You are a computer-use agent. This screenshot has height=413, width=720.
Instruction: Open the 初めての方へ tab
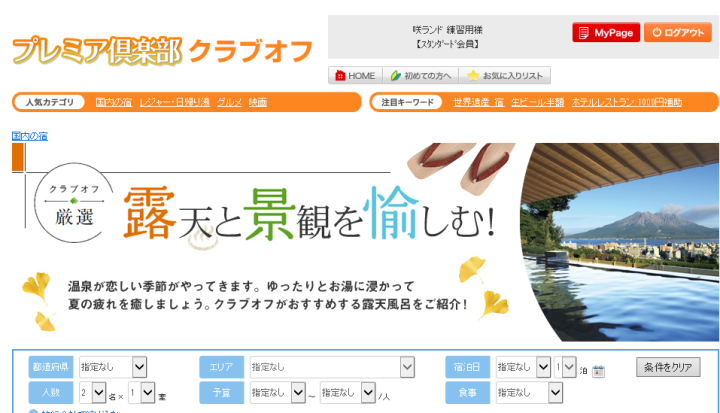421,76
